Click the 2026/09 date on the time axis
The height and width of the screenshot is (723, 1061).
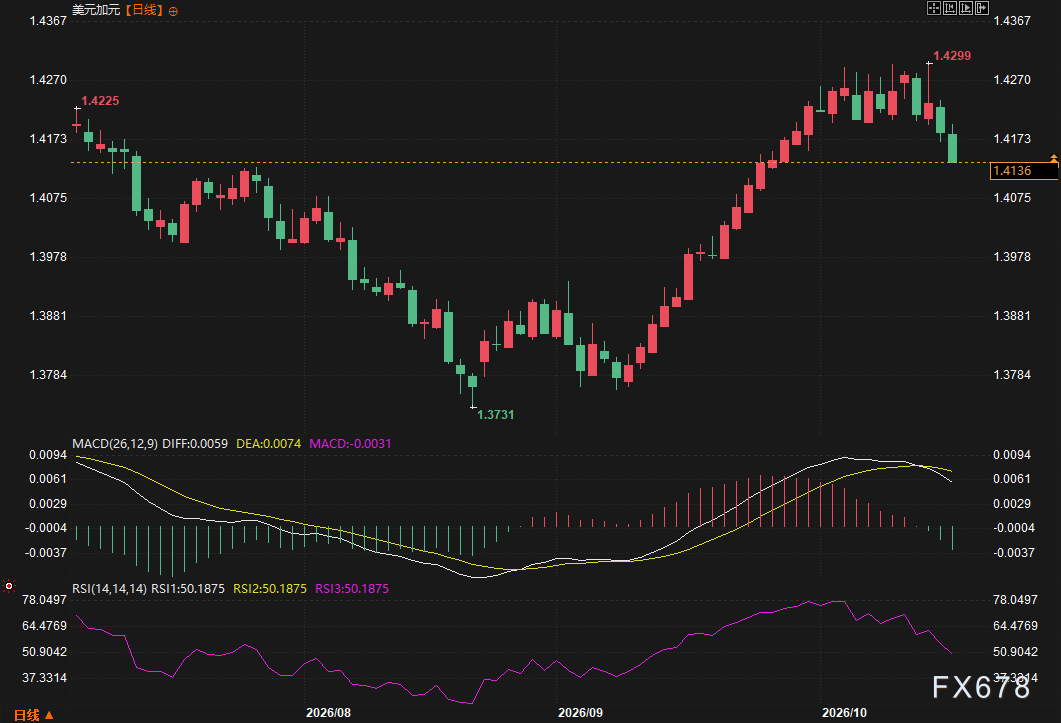click(580, 712)
